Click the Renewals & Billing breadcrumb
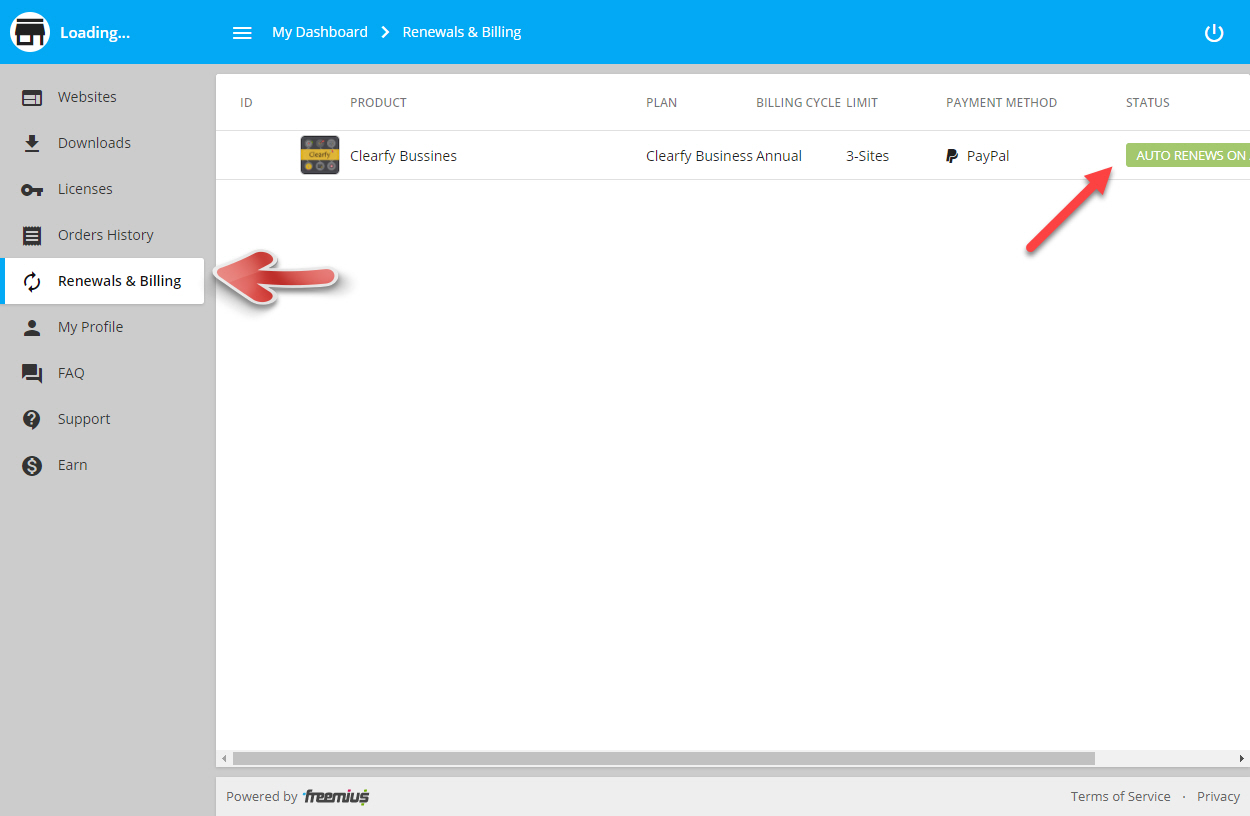 point(462,32)
